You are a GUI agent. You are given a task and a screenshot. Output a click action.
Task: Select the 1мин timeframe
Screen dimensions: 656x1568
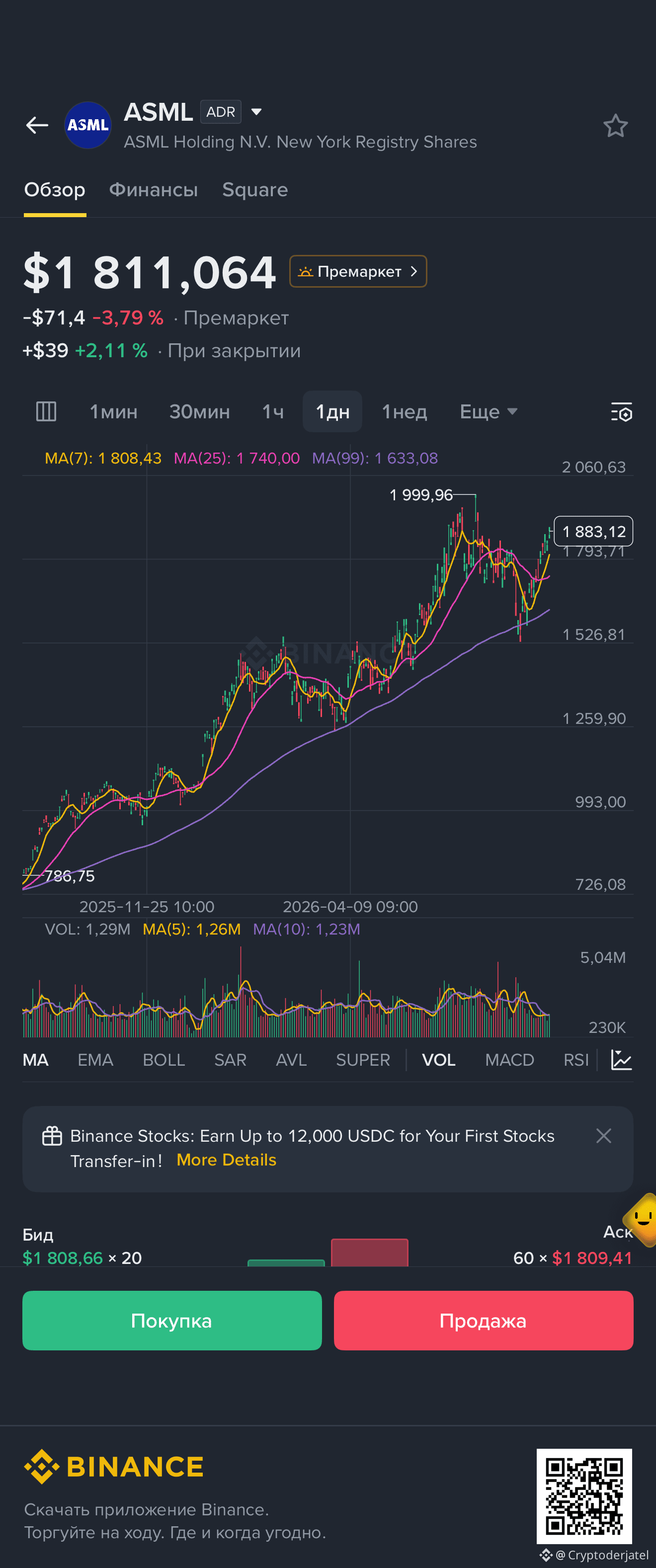point(113,412)
